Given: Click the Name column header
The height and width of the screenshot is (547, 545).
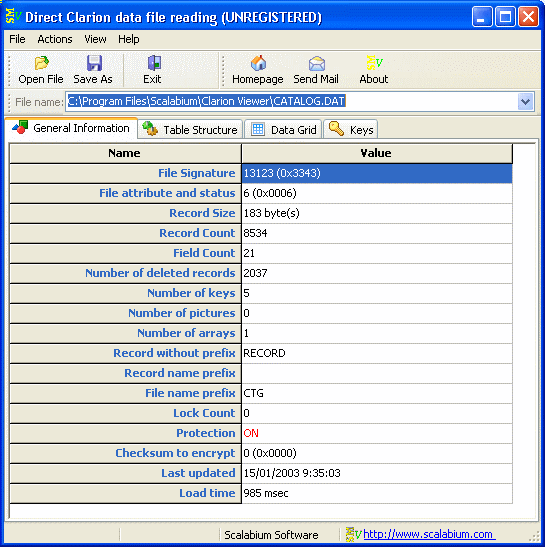Looking at the screenshot, I should coord(125,153).
